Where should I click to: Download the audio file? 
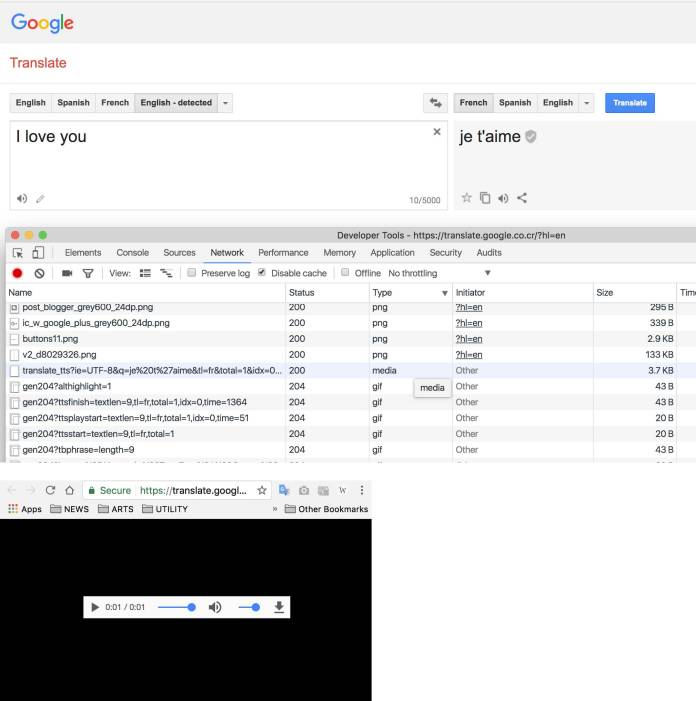tap(279, 607)
